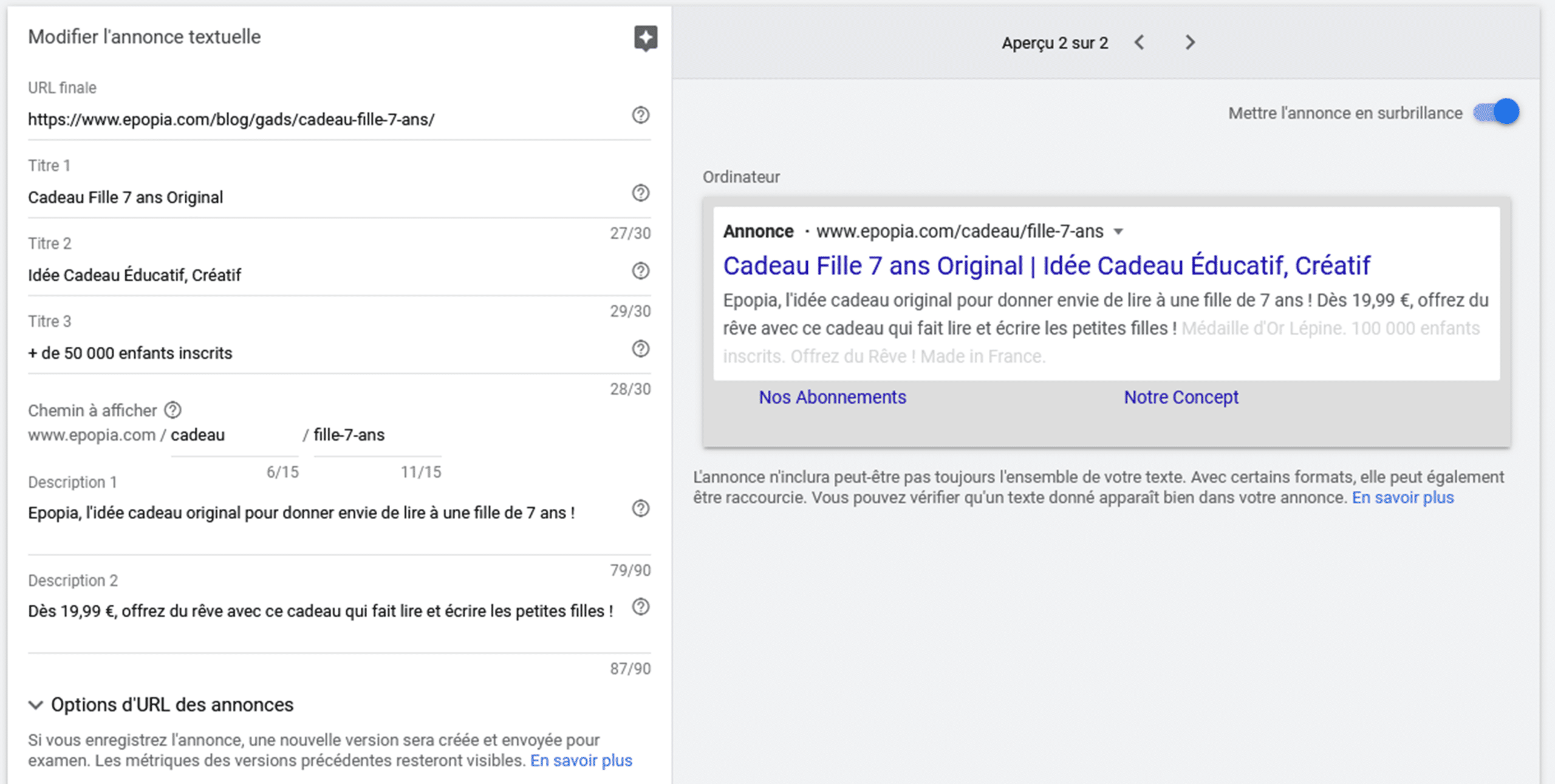The height and width of the screenshot is (784, 1555).
Task: Click the Annonce label in preview
Action: coord(758,231)
